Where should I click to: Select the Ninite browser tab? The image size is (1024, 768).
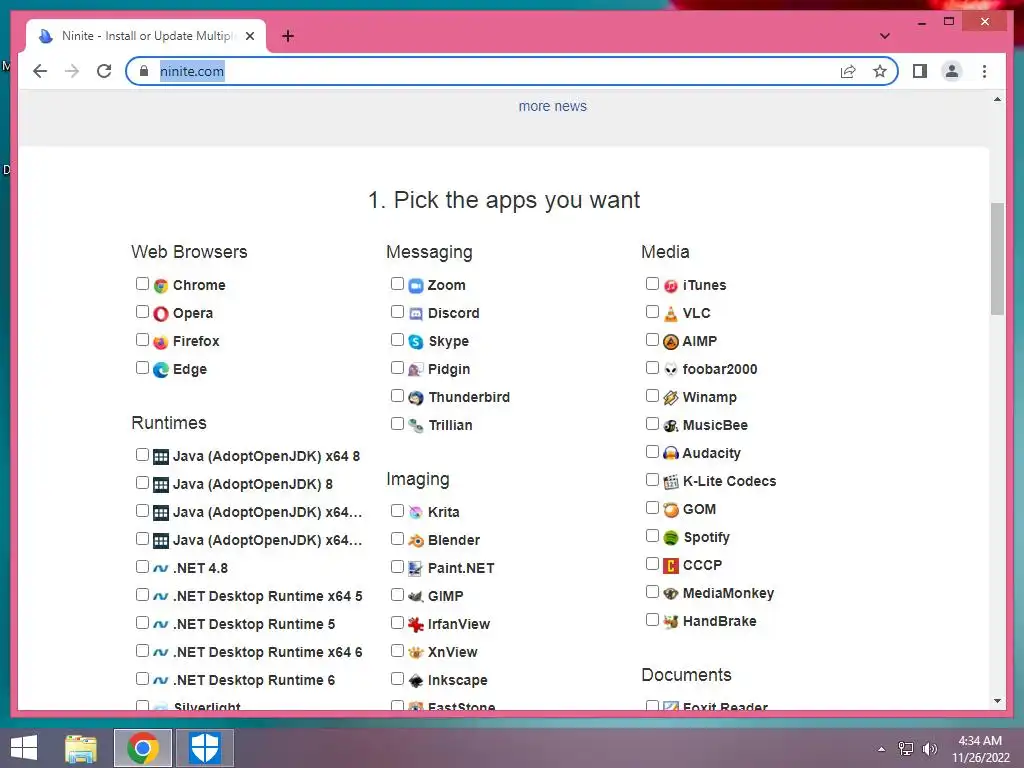(146, 36)
